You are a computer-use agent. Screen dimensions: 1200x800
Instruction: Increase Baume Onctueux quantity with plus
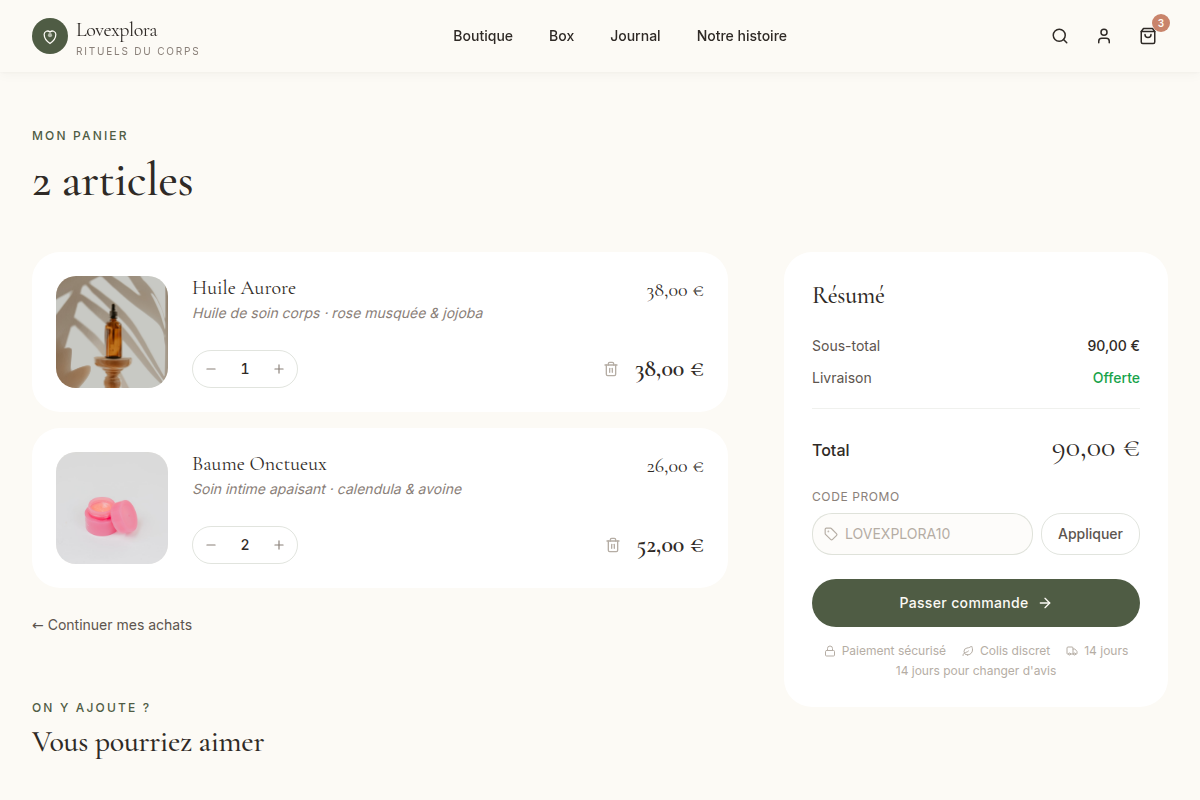(x=279, y=545)
